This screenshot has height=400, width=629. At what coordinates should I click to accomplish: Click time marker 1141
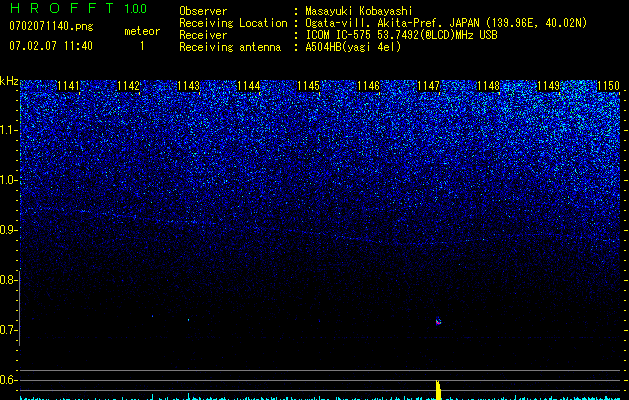point(68,86)
